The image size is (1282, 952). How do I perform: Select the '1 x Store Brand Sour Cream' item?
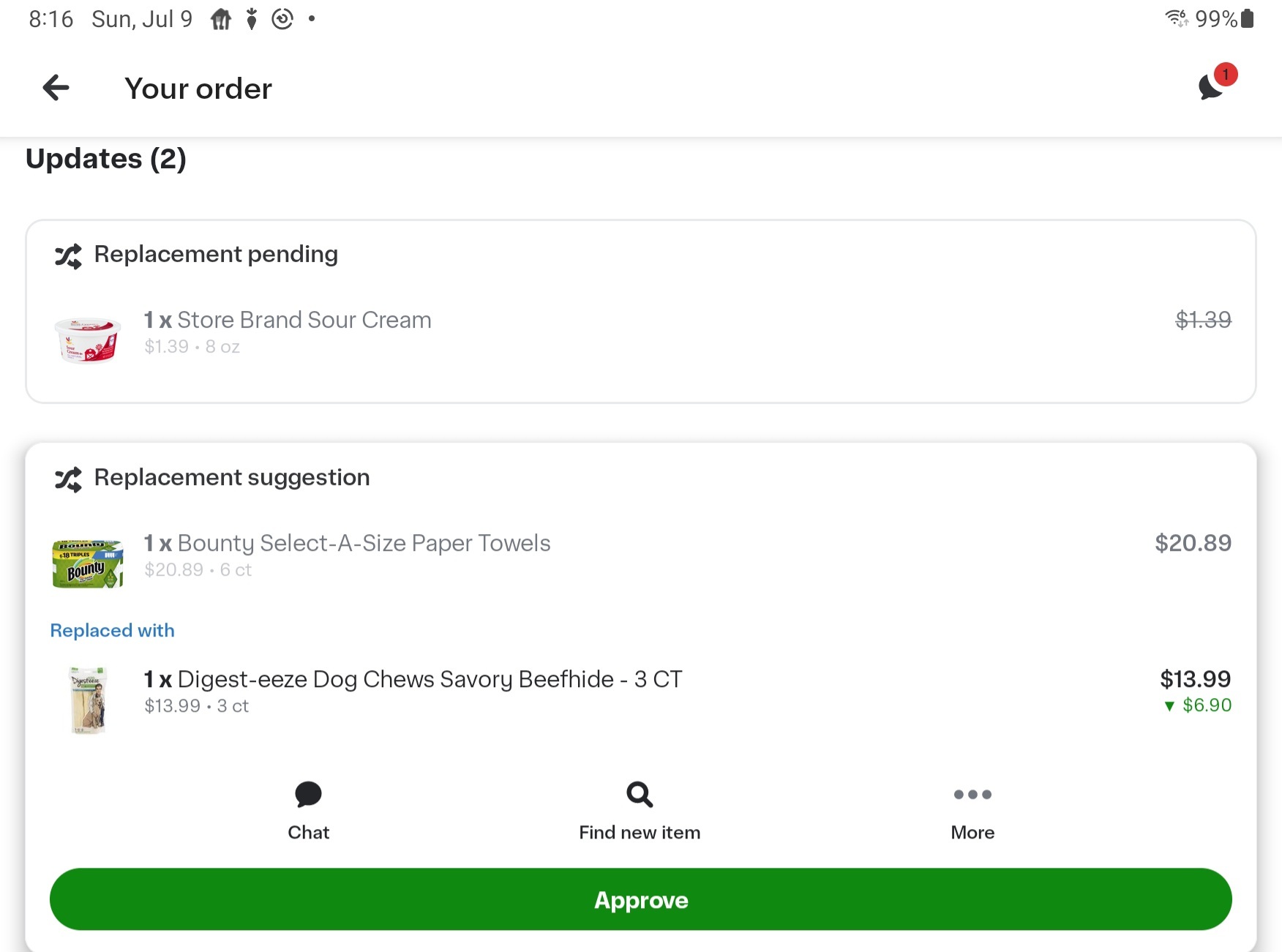pos(288,320)
